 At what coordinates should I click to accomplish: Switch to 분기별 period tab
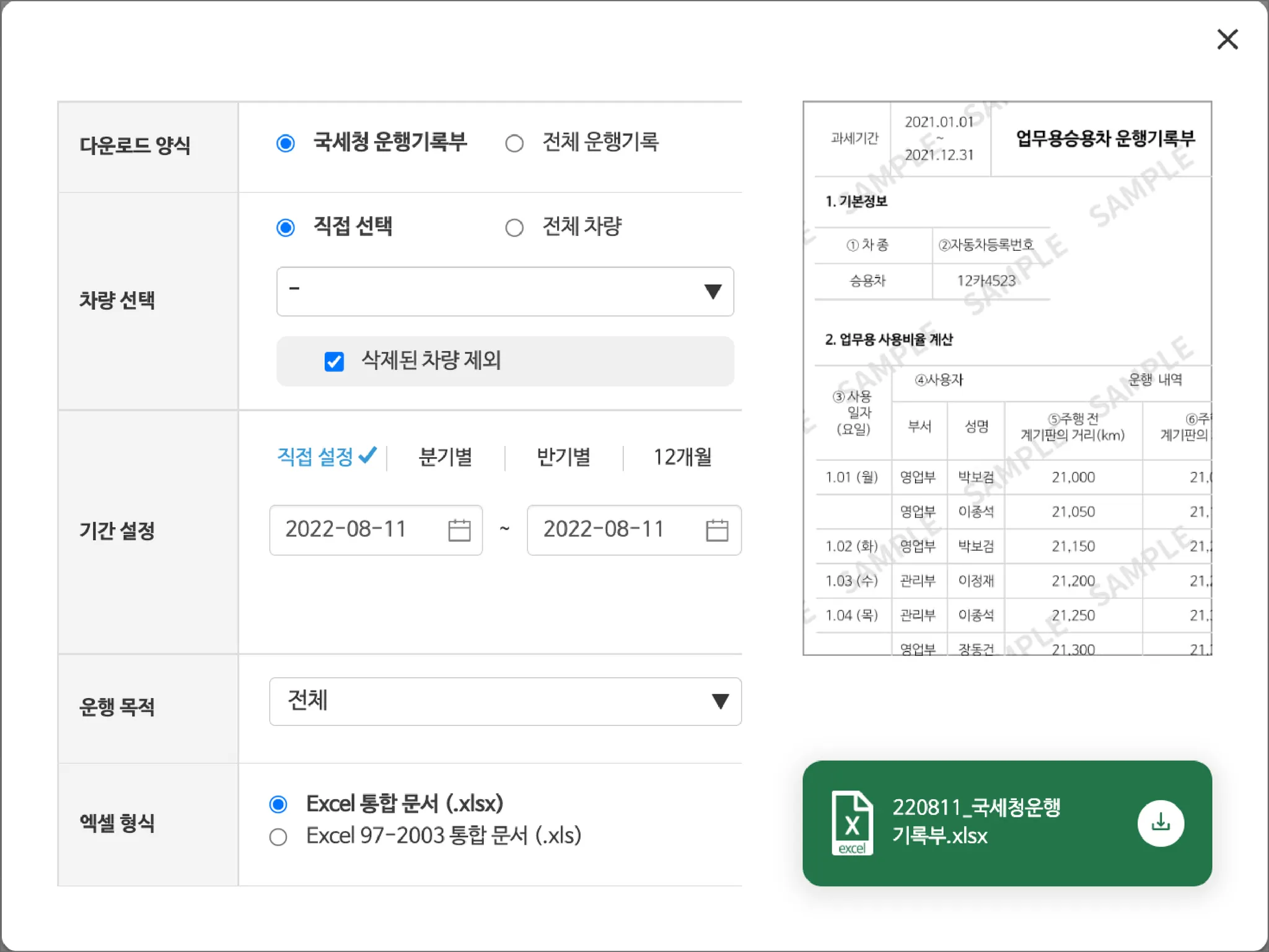[x=445, y=457]
